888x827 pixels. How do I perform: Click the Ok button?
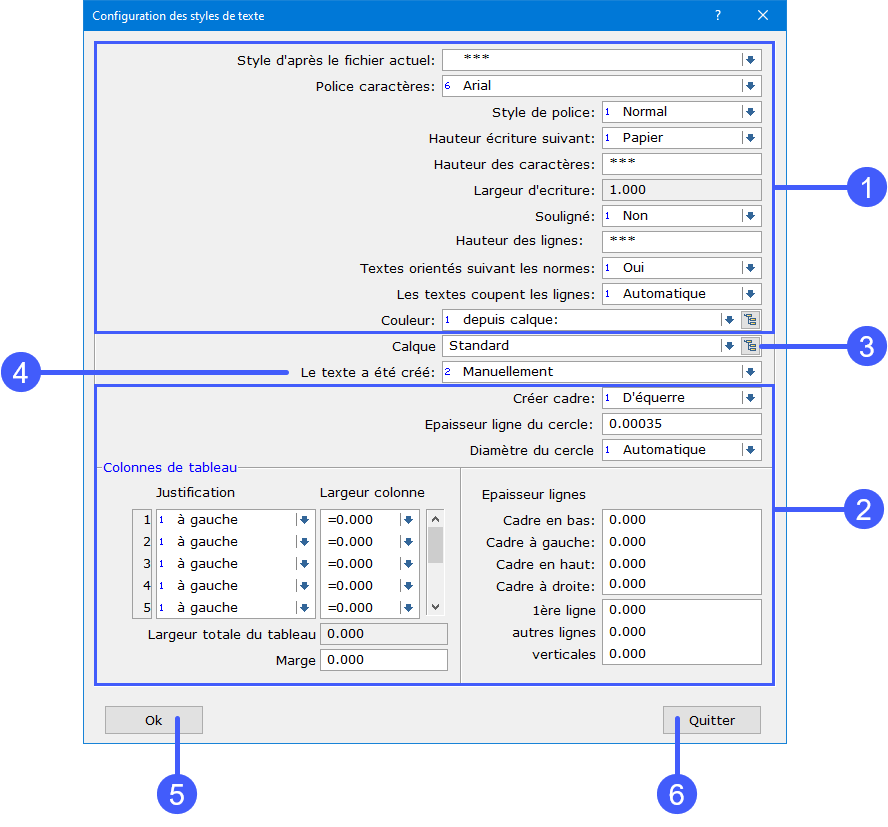click(154, 720)
